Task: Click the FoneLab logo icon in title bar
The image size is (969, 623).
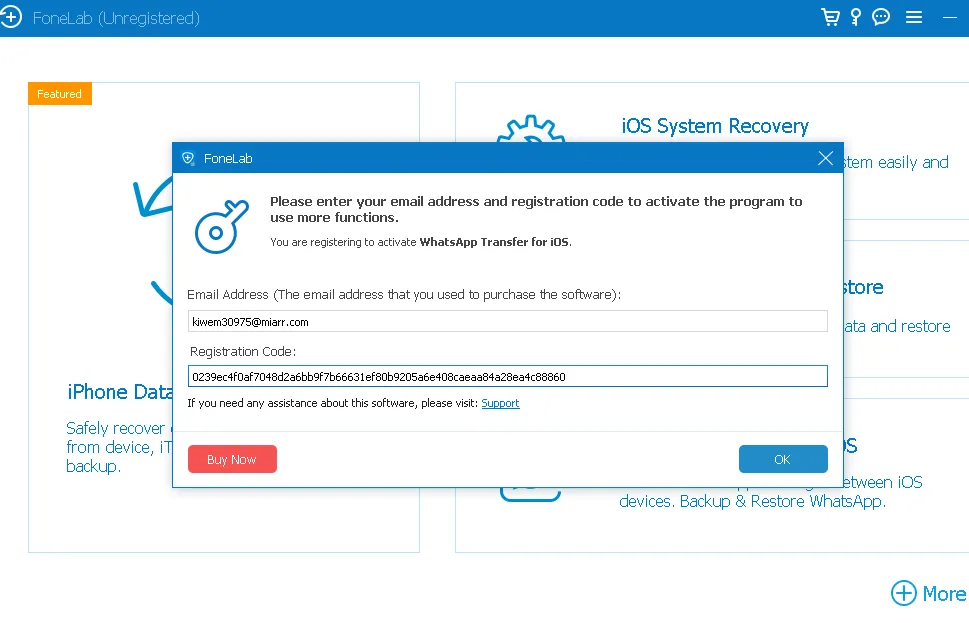Action: click(x=10, y=18)
